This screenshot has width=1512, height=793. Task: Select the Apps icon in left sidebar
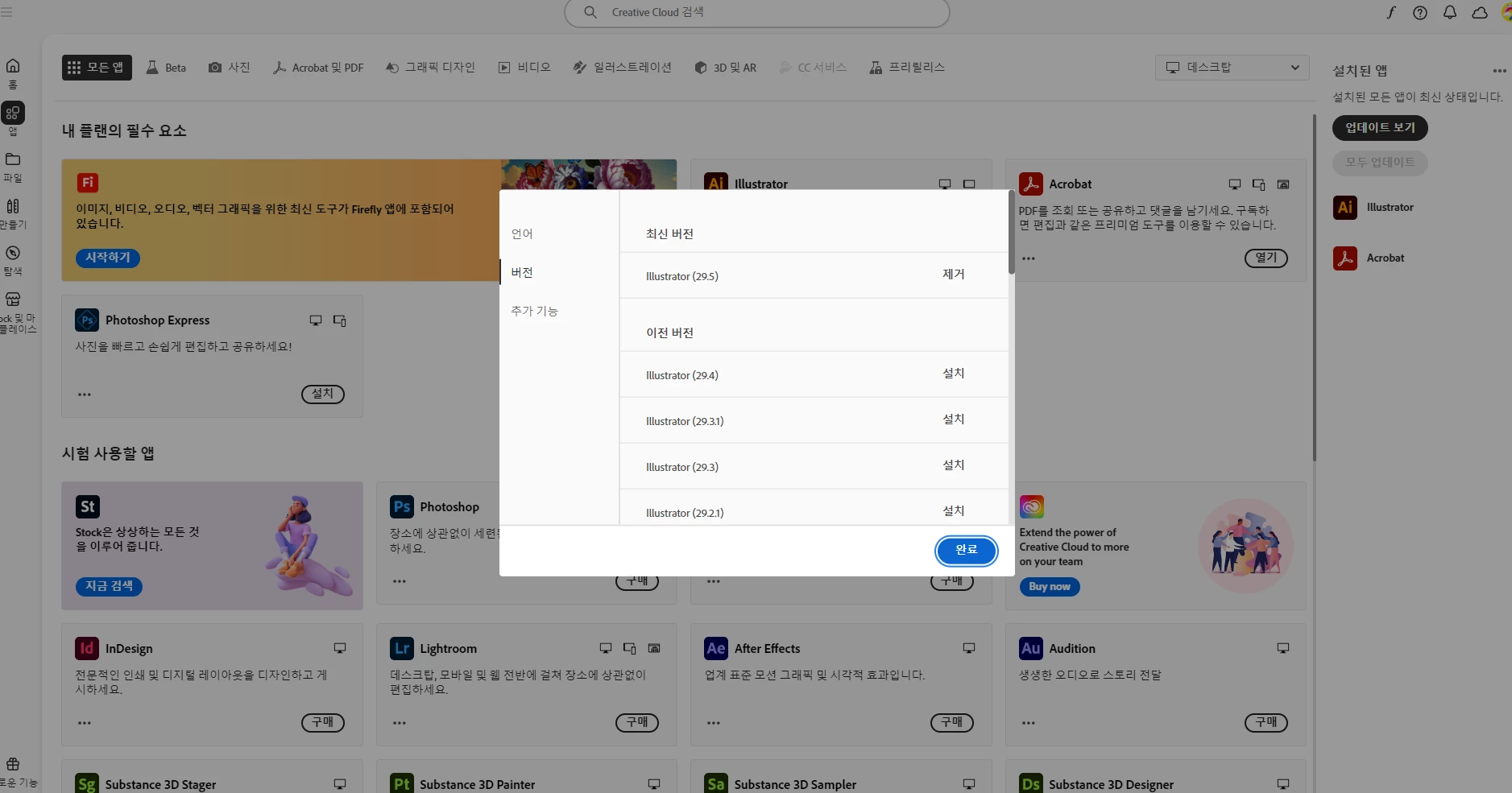click(13, 113)
